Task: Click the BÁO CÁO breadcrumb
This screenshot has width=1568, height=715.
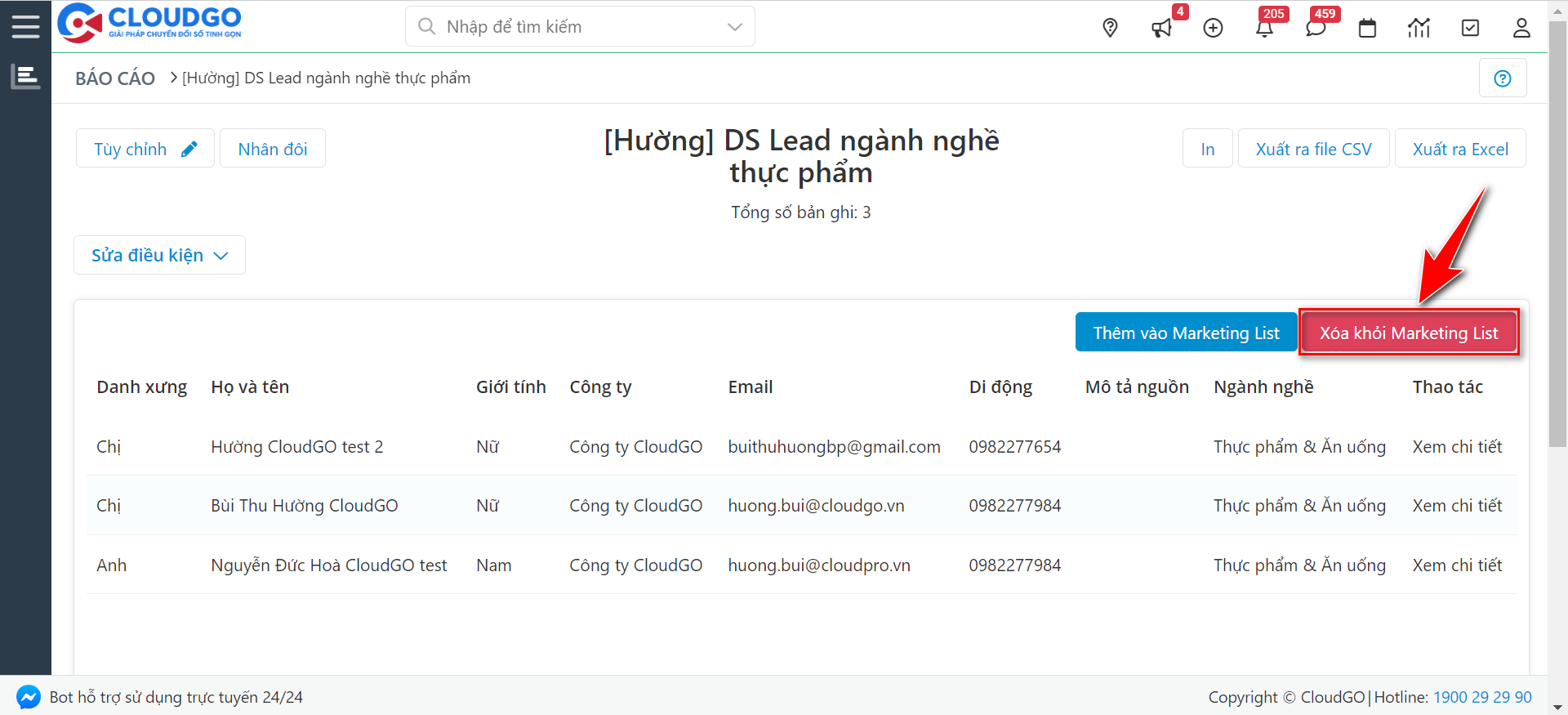Action: click(115, 78)
